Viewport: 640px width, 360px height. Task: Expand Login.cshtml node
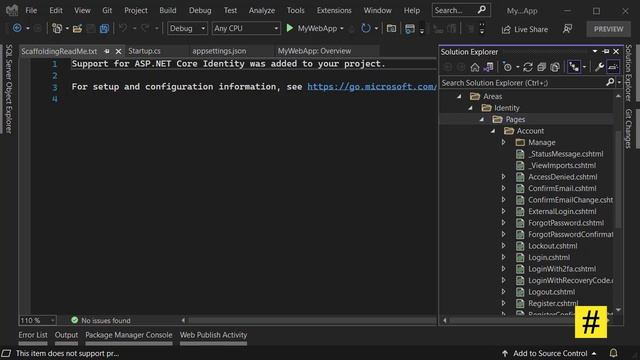point(504,257)
